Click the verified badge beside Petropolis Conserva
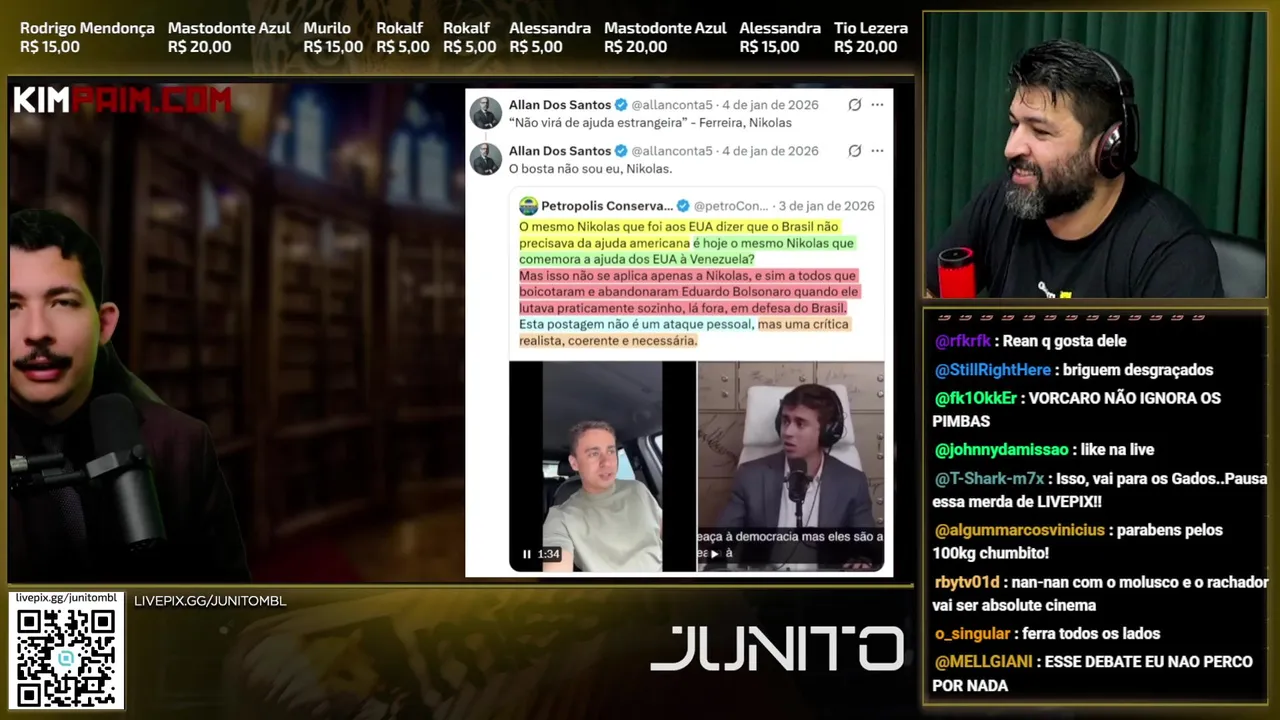 tap(683, 206)
